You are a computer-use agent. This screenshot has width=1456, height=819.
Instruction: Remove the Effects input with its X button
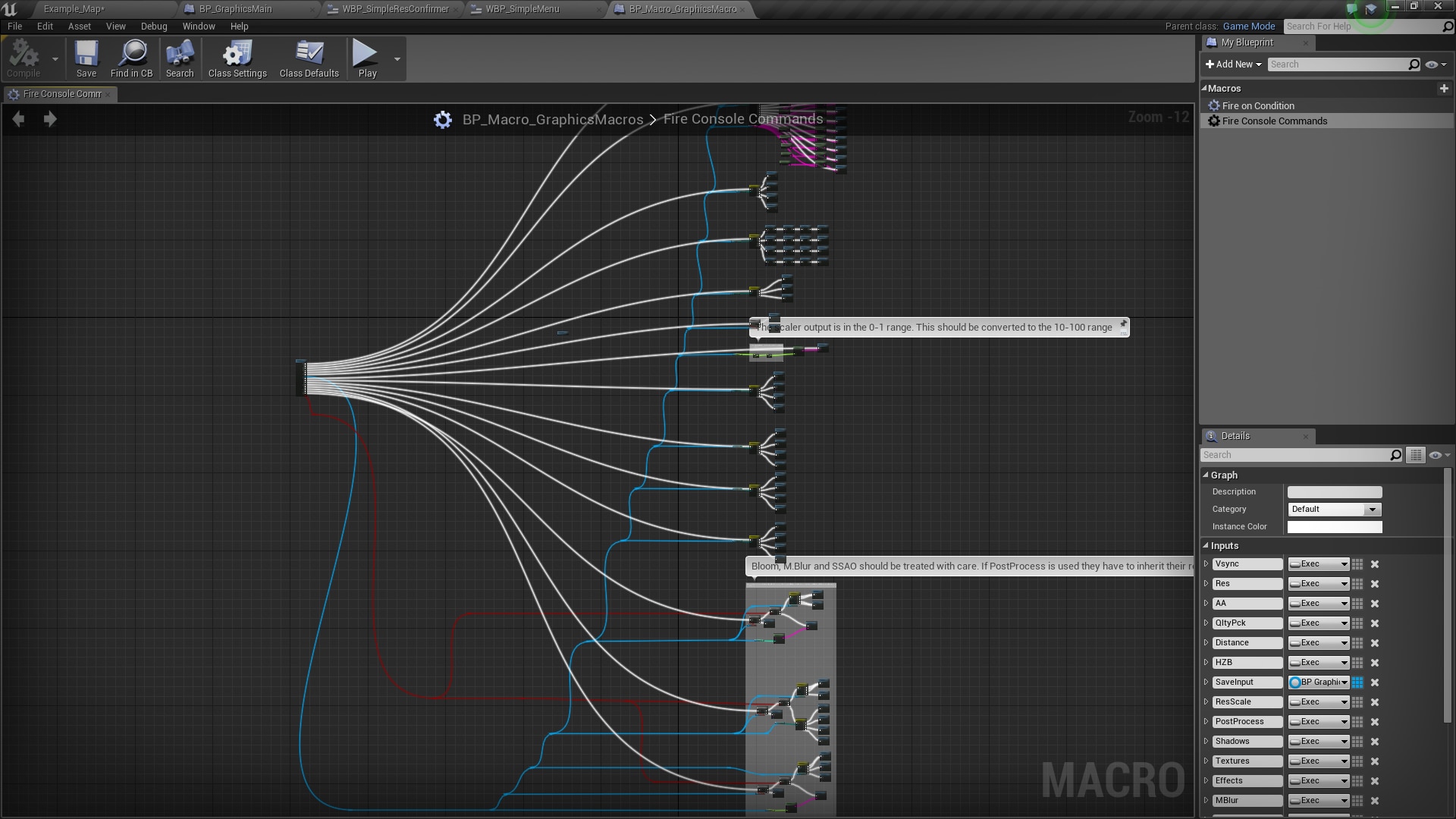point(1375,781)
